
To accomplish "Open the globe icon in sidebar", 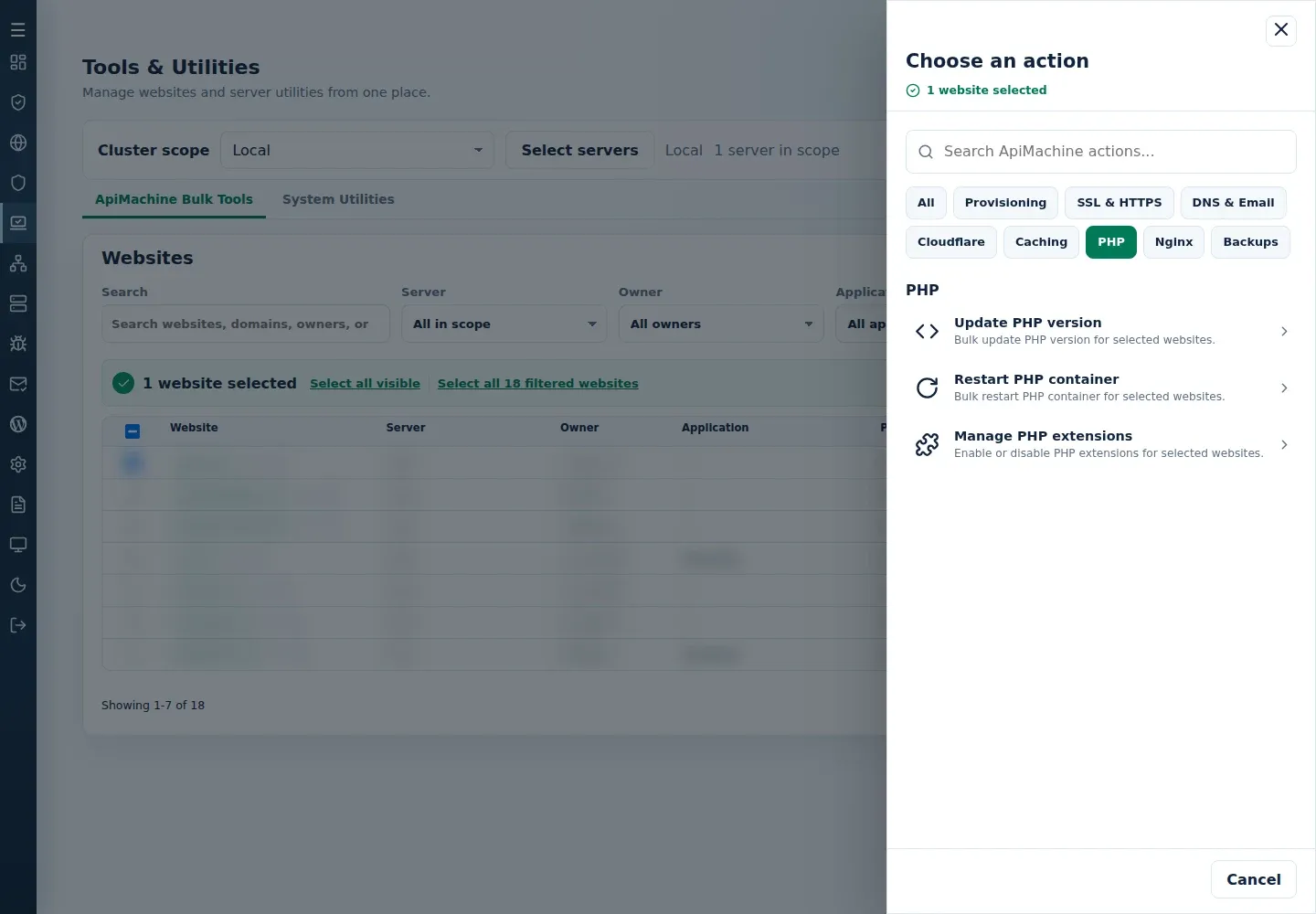I will tap(18, 143).
